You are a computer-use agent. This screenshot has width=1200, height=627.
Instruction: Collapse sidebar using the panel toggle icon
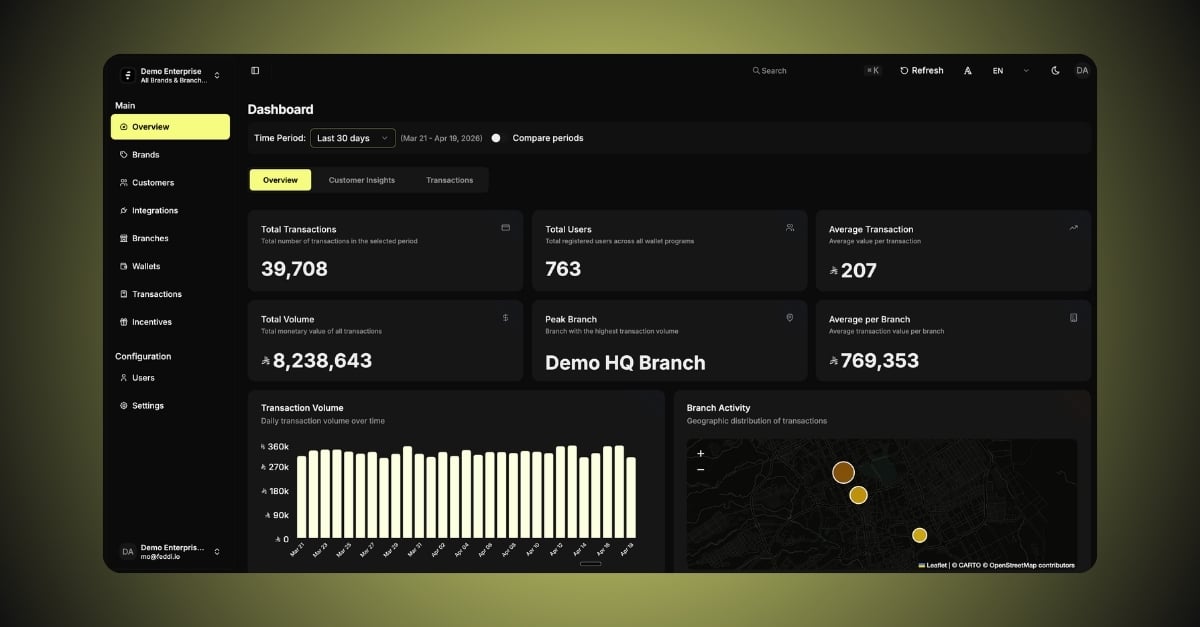255,71
